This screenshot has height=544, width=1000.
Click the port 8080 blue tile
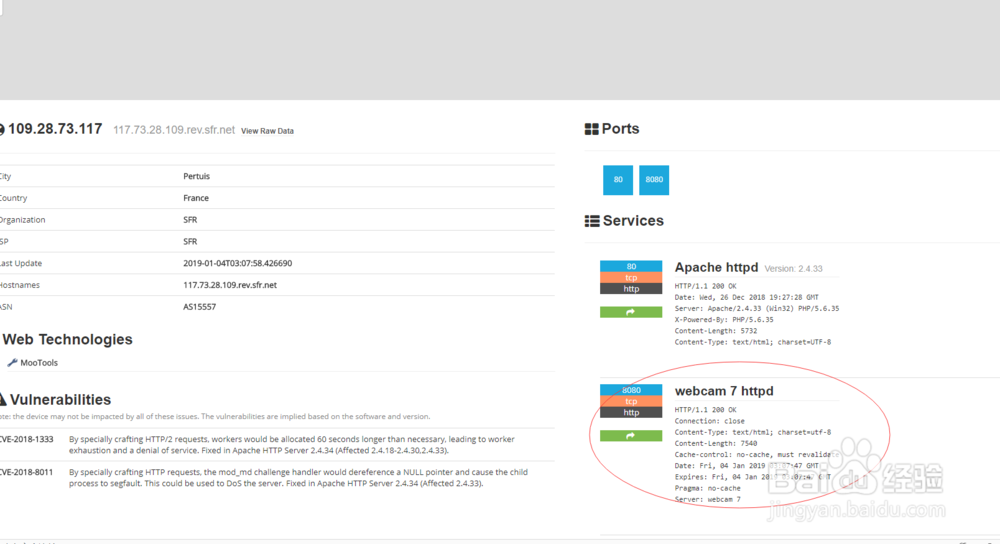tap(654, 180)
